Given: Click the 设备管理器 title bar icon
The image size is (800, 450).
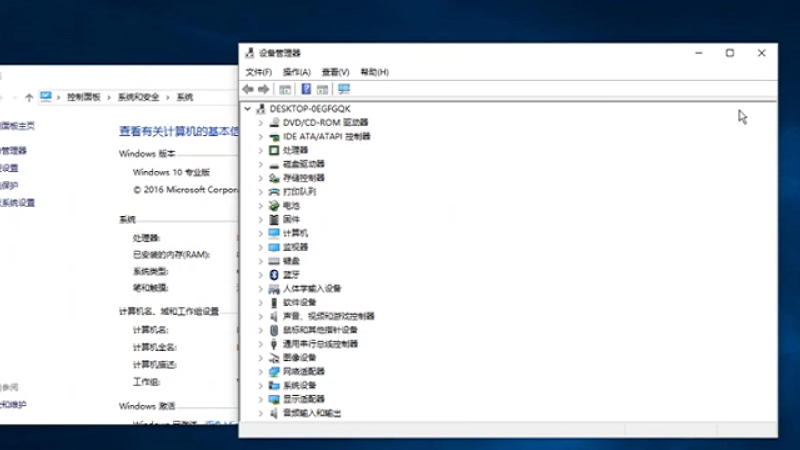Looking at the screenshot, I should pyautogui.click(x=249, y=53).
